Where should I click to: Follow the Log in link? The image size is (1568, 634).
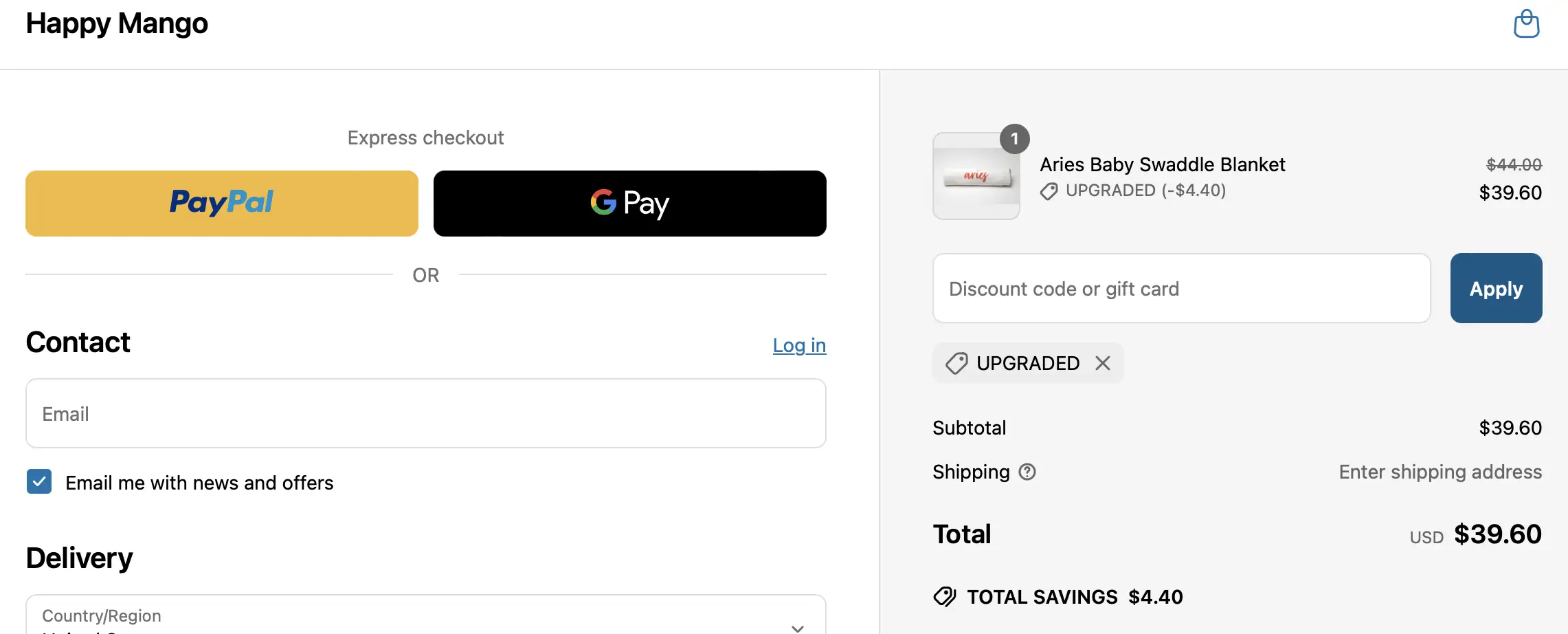click(799, 345)
